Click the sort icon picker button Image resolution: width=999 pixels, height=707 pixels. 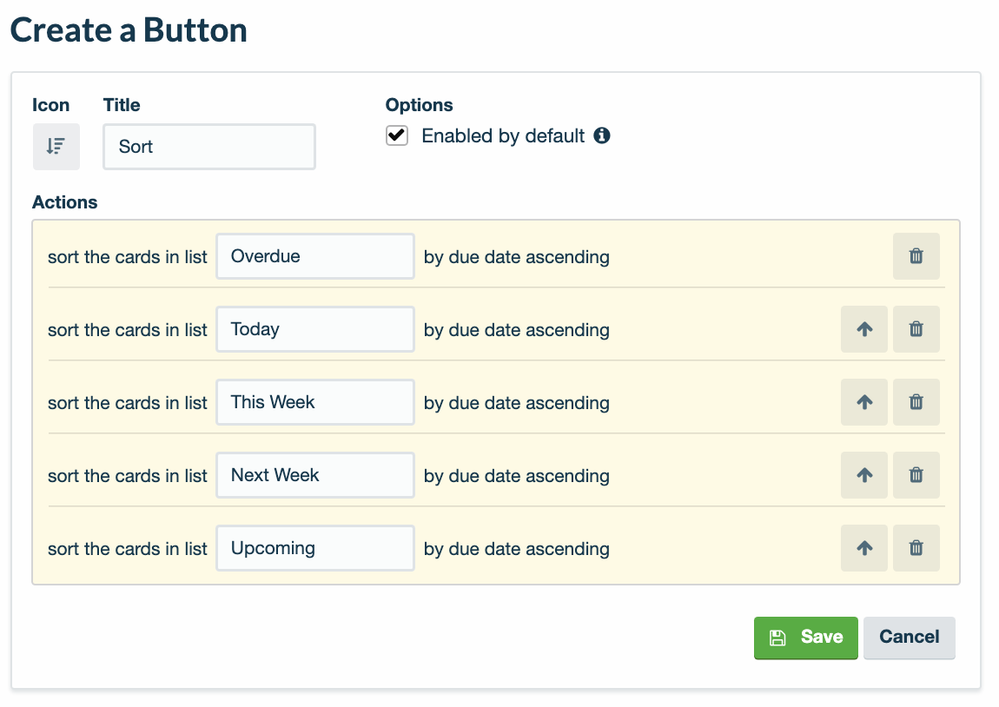(56, 146)
